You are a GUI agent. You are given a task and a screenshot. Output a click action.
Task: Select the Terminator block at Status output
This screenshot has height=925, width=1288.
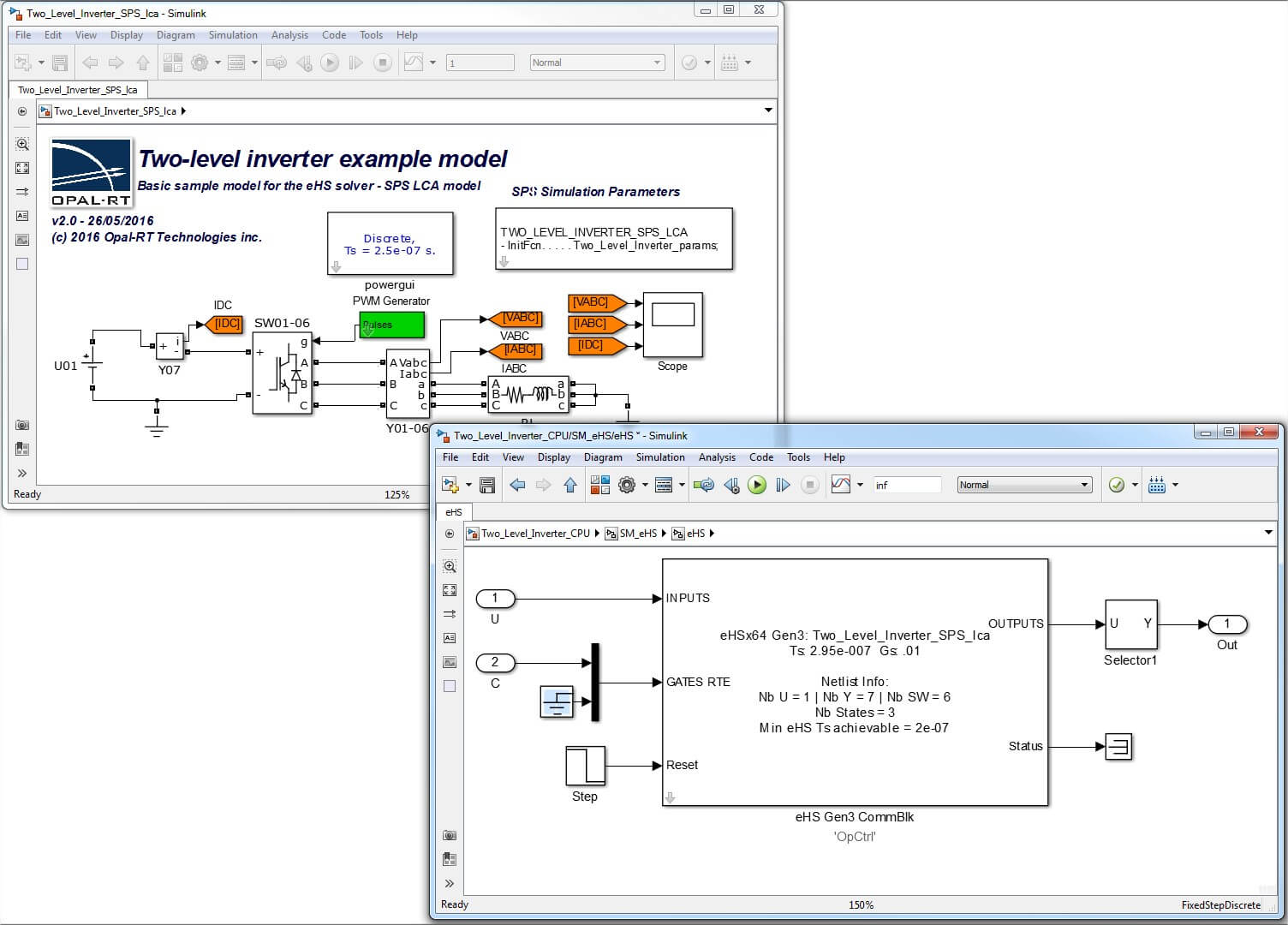coord(1118,747)
